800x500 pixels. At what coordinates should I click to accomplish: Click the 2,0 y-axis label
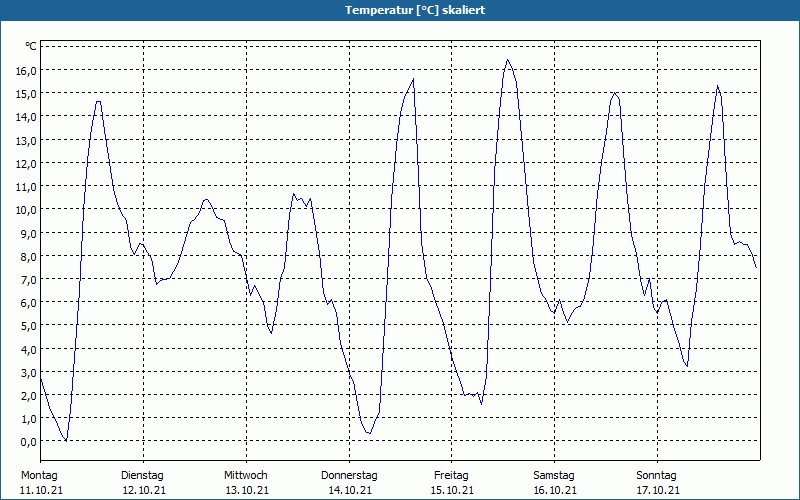(x=31, y=396)
